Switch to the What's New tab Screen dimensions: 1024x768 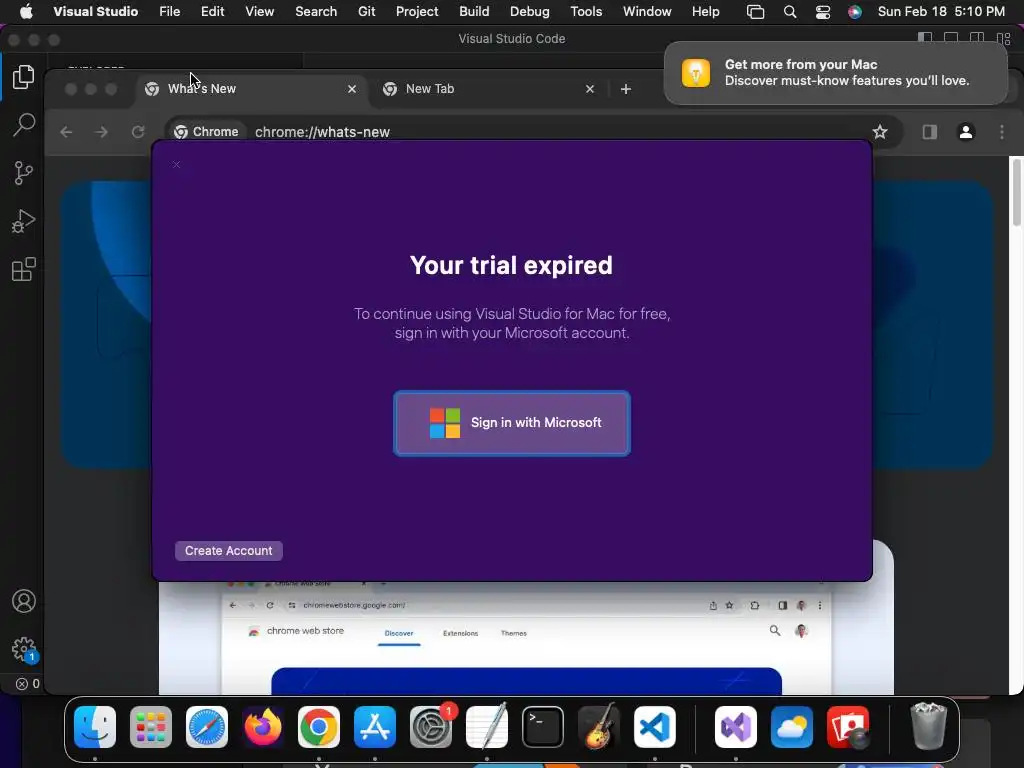[x=251, y=89]
